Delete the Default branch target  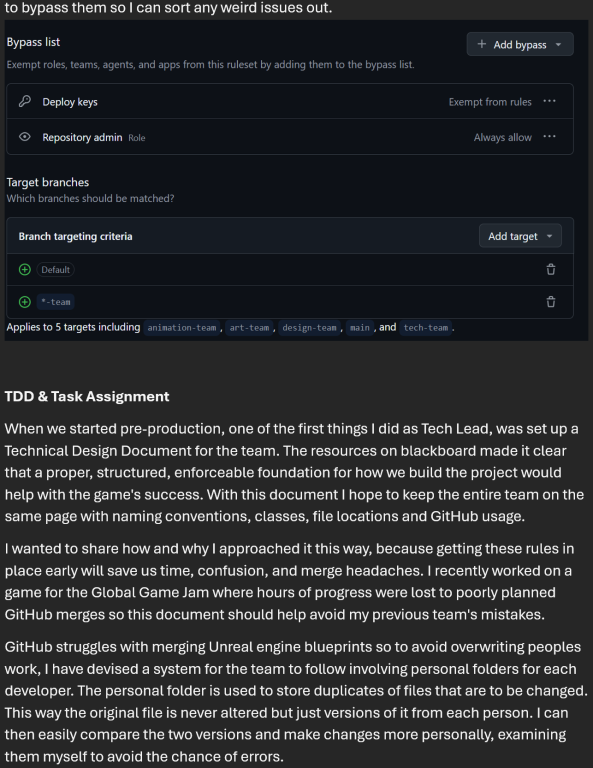551,269
